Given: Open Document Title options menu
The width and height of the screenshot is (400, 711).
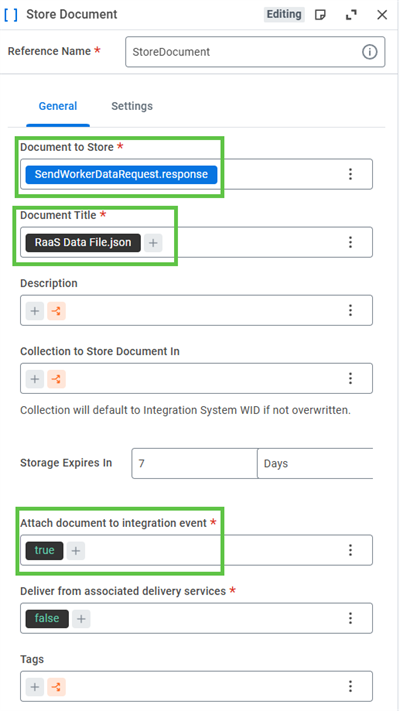Looking at the screenshot, I should pos(350,242).
